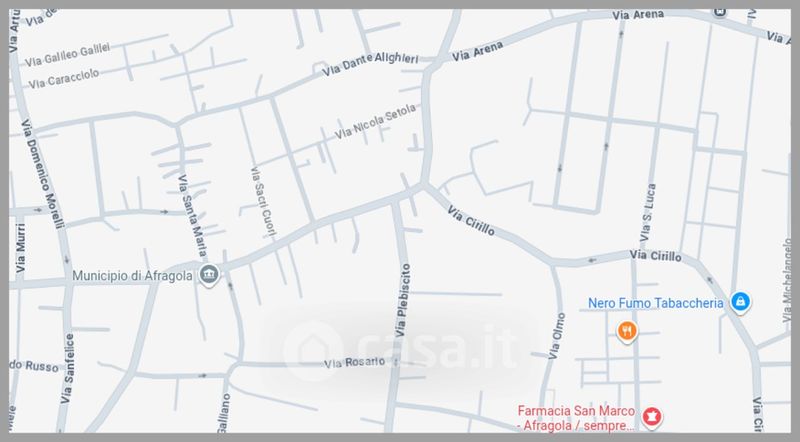Click the Via Galileo Galilei street label
The image size is (800, 442).
pos(67,55)
